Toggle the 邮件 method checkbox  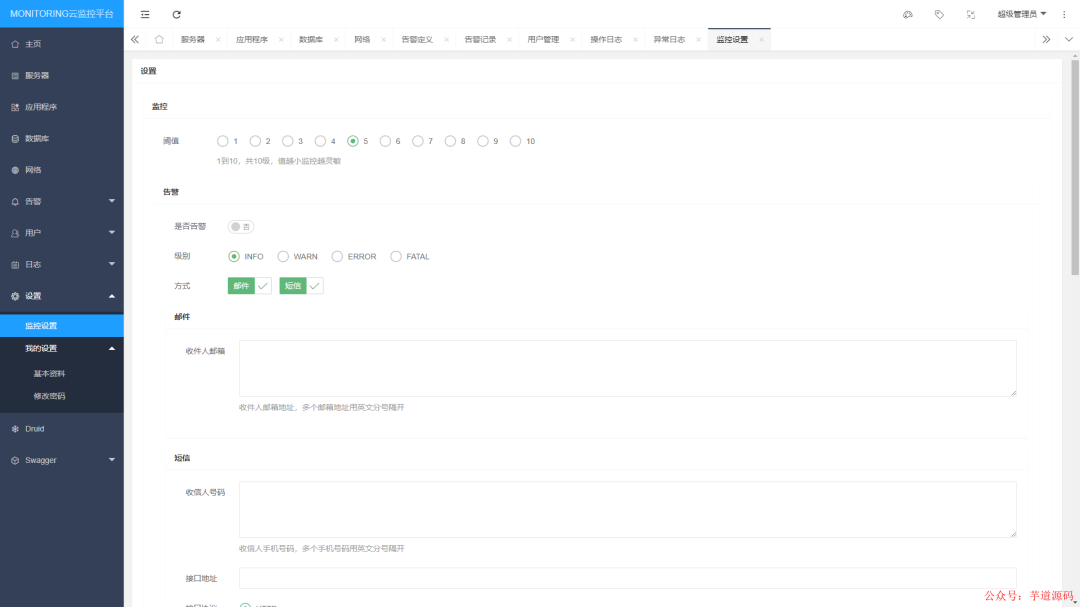[x=249, y=286]
